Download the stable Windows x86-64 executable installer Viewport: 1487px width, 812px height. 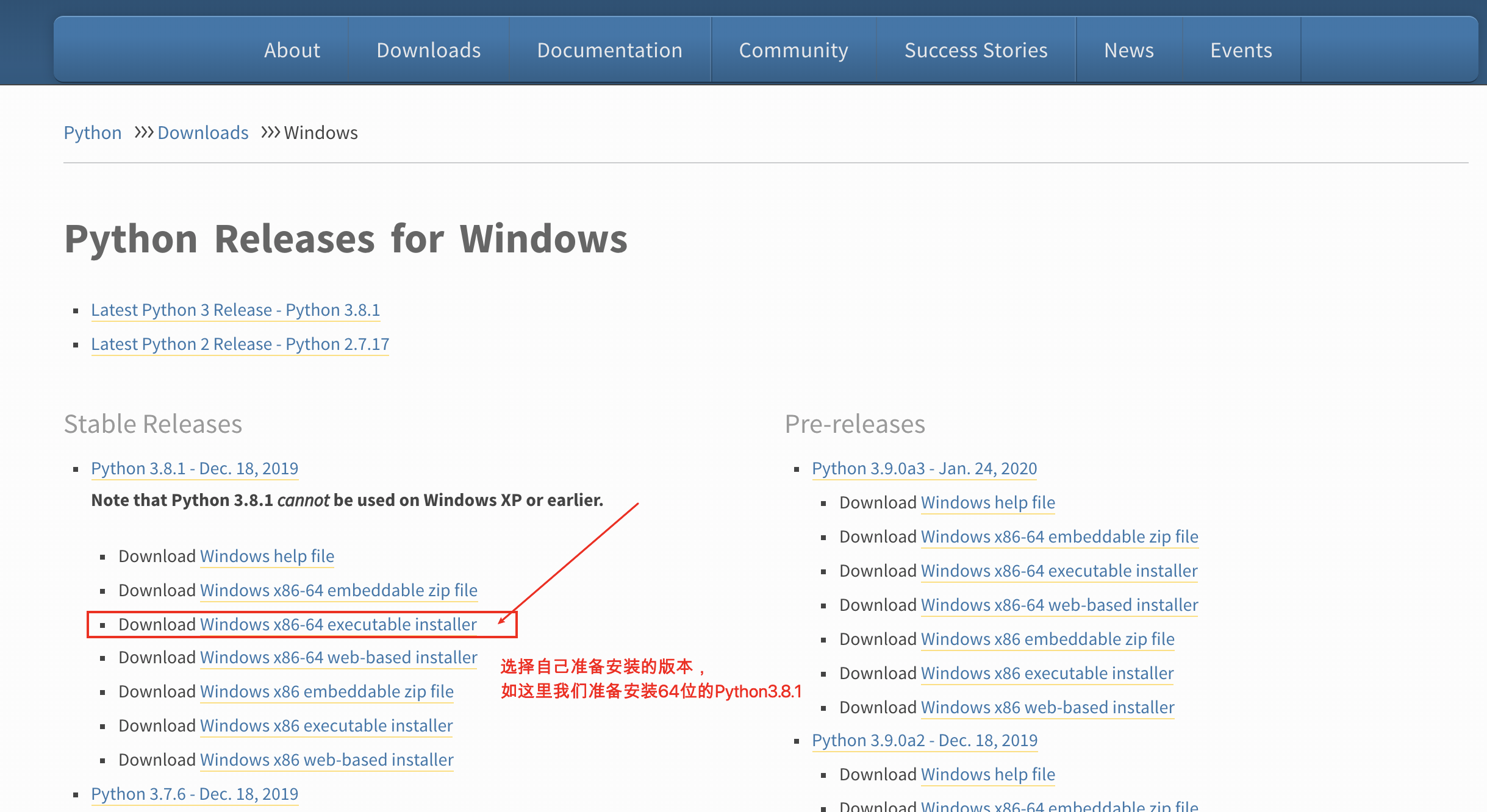338,624
